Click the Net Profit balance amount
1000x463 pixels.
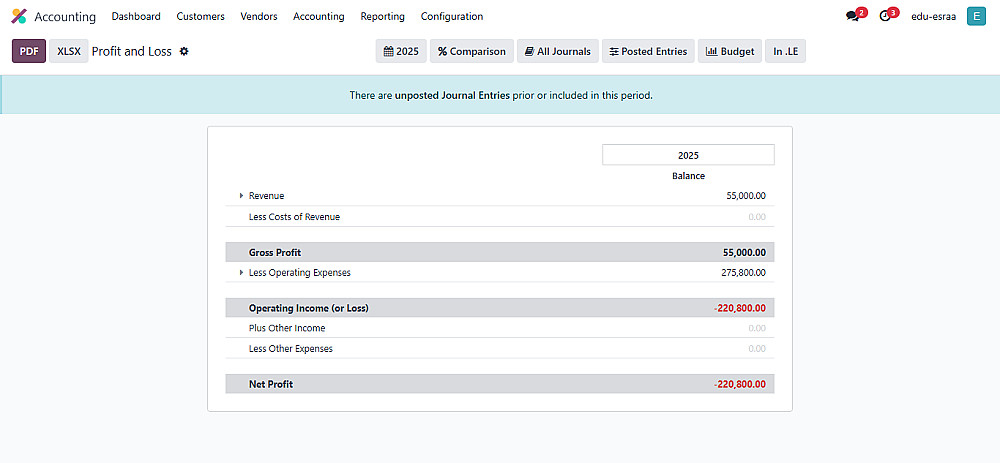click(x=746, y=384)
